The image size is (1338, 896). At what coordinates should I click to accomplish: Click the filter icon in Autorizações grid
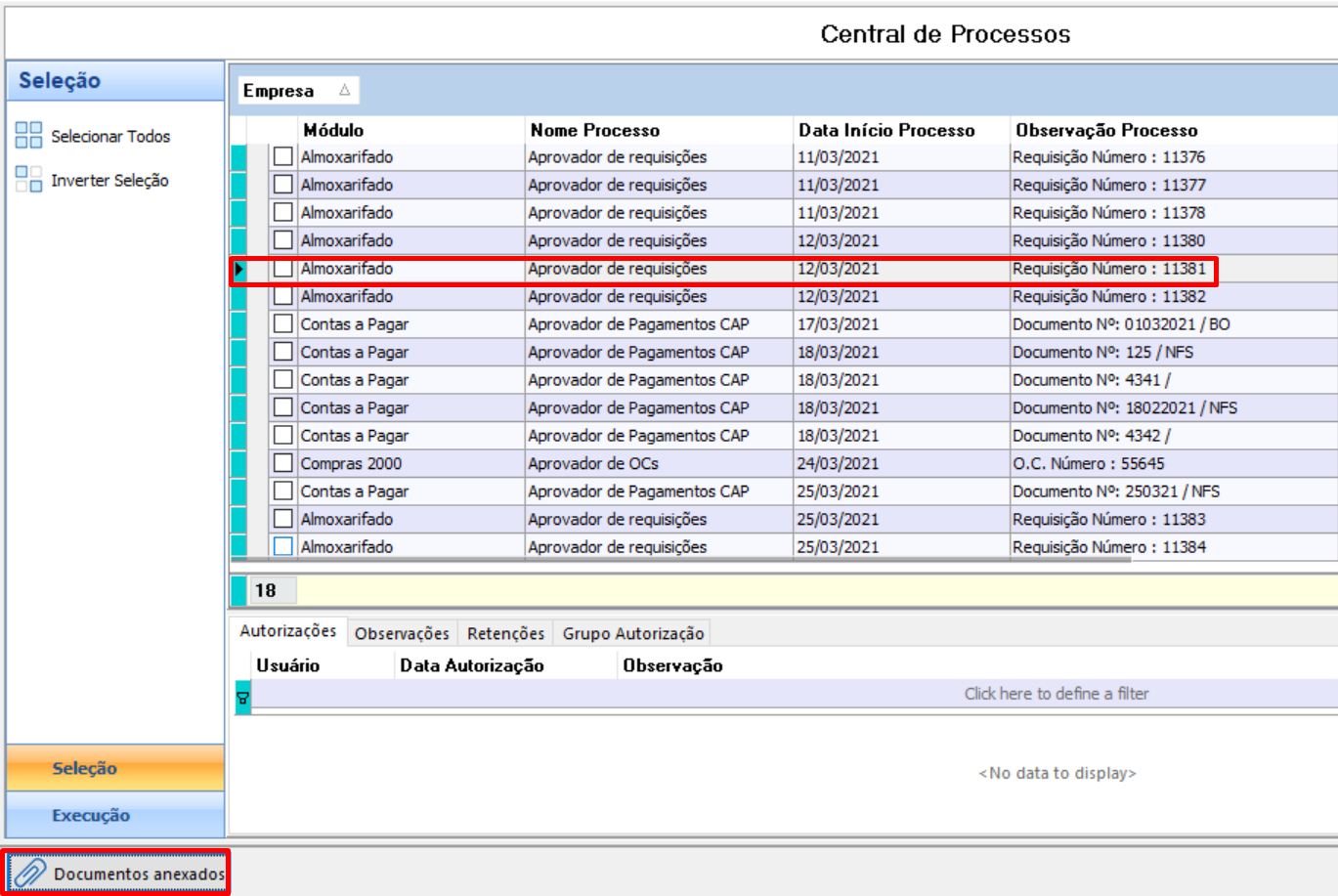click(x=242, y=698)
